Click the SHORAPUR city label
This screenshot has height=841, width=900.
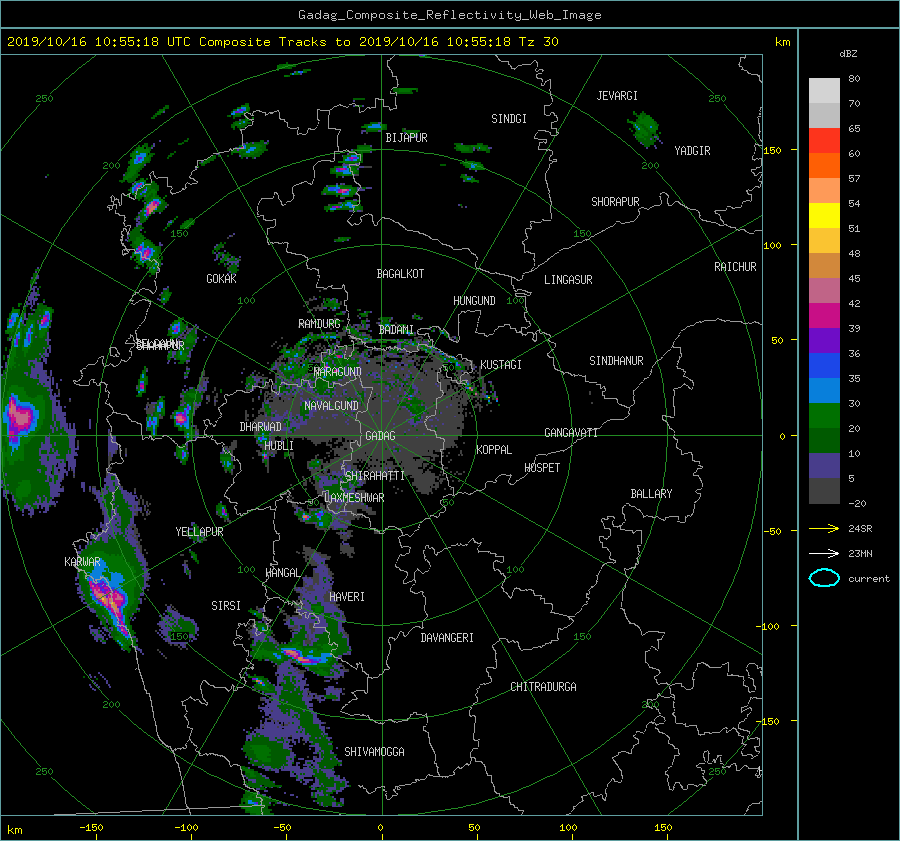click(x=615, y=202)
